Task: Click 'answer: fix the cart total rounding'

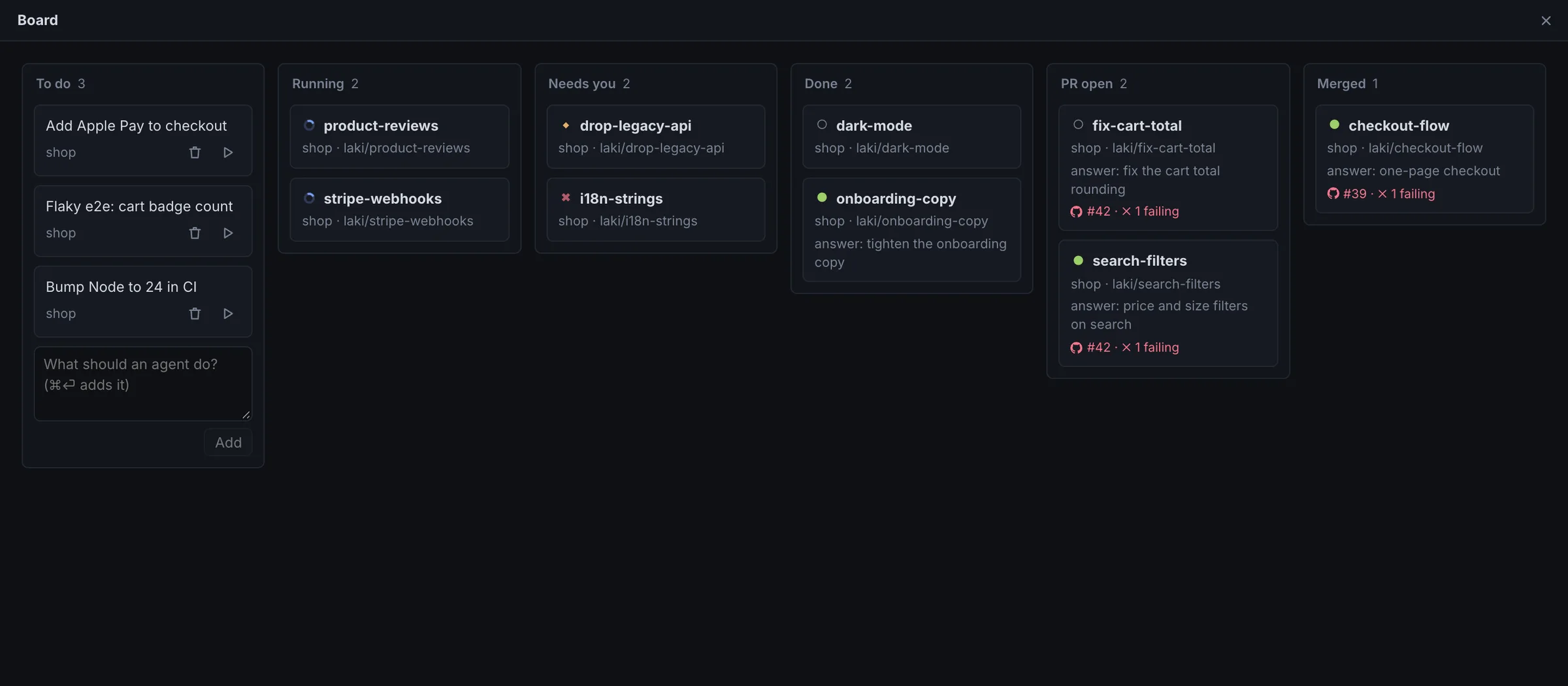Action: (1145, 180)
